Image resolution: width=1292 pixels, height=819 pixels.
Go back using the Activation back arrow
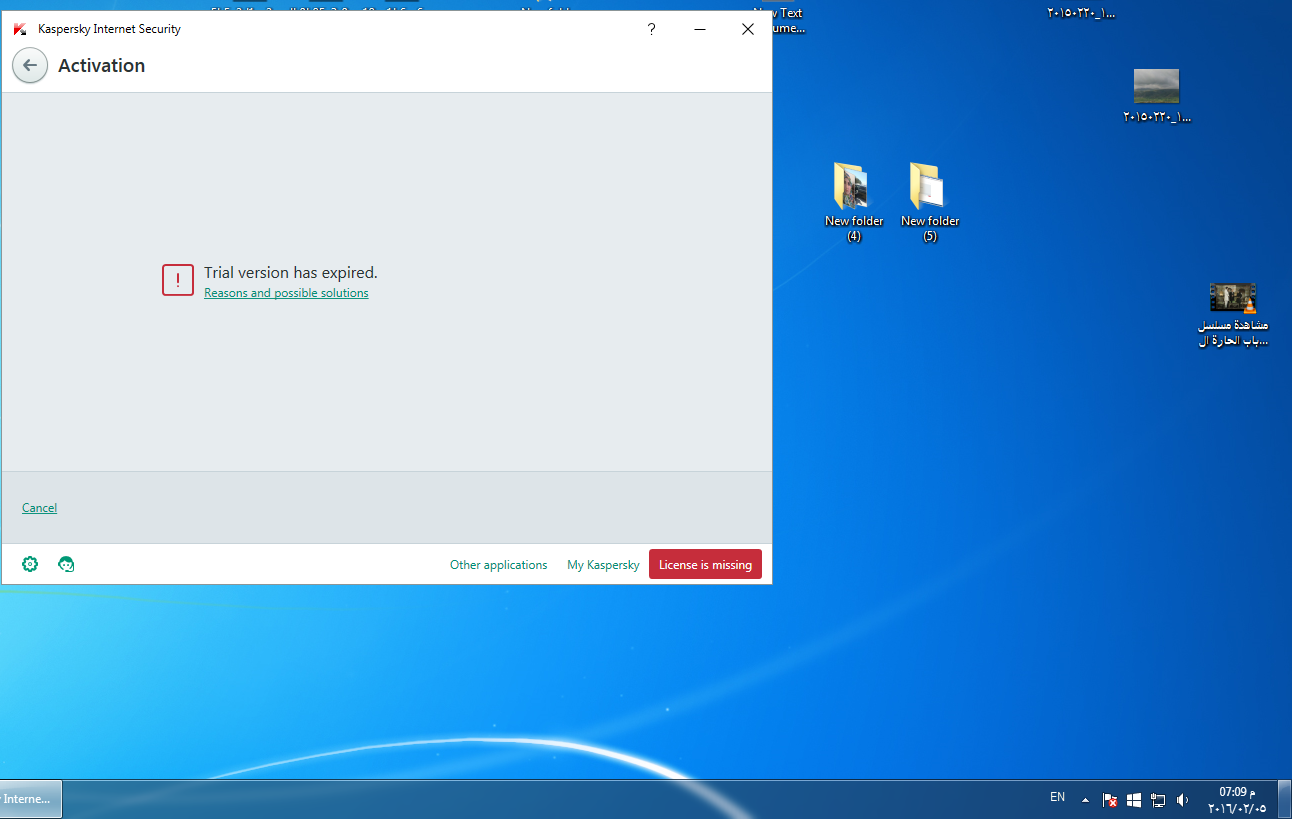30,66
